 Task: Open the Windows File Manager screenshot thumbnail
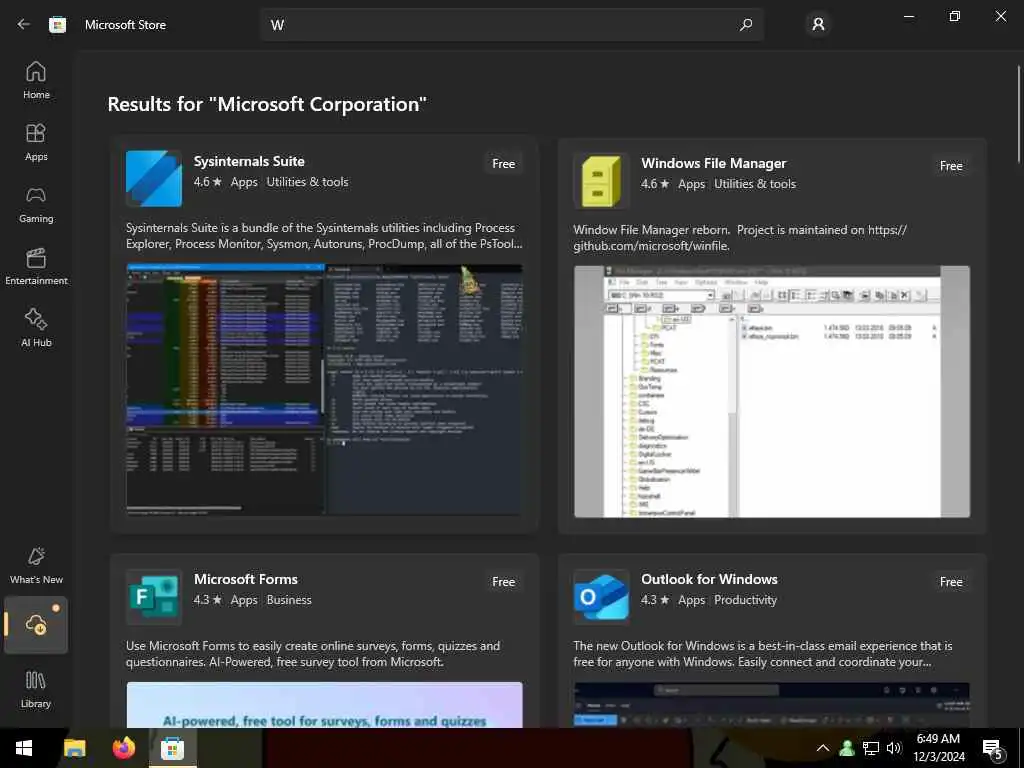[x=772, y=392]
